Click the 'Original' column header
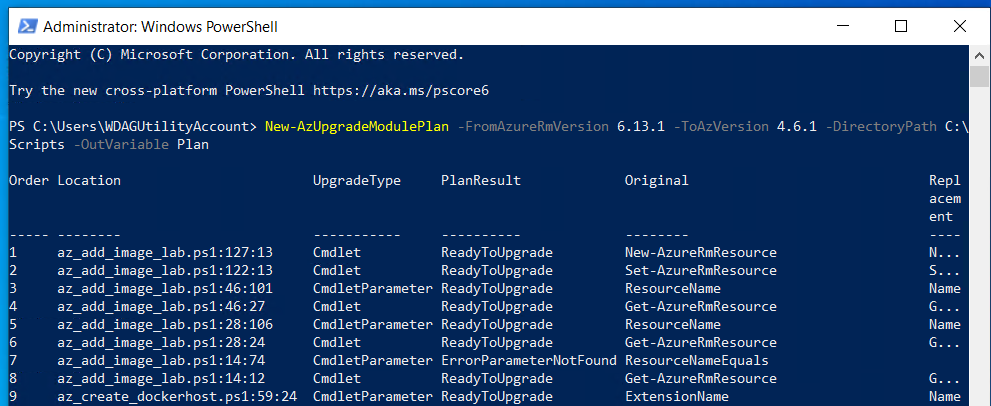This screenshot has height=406, width=991. click(656, 181)
